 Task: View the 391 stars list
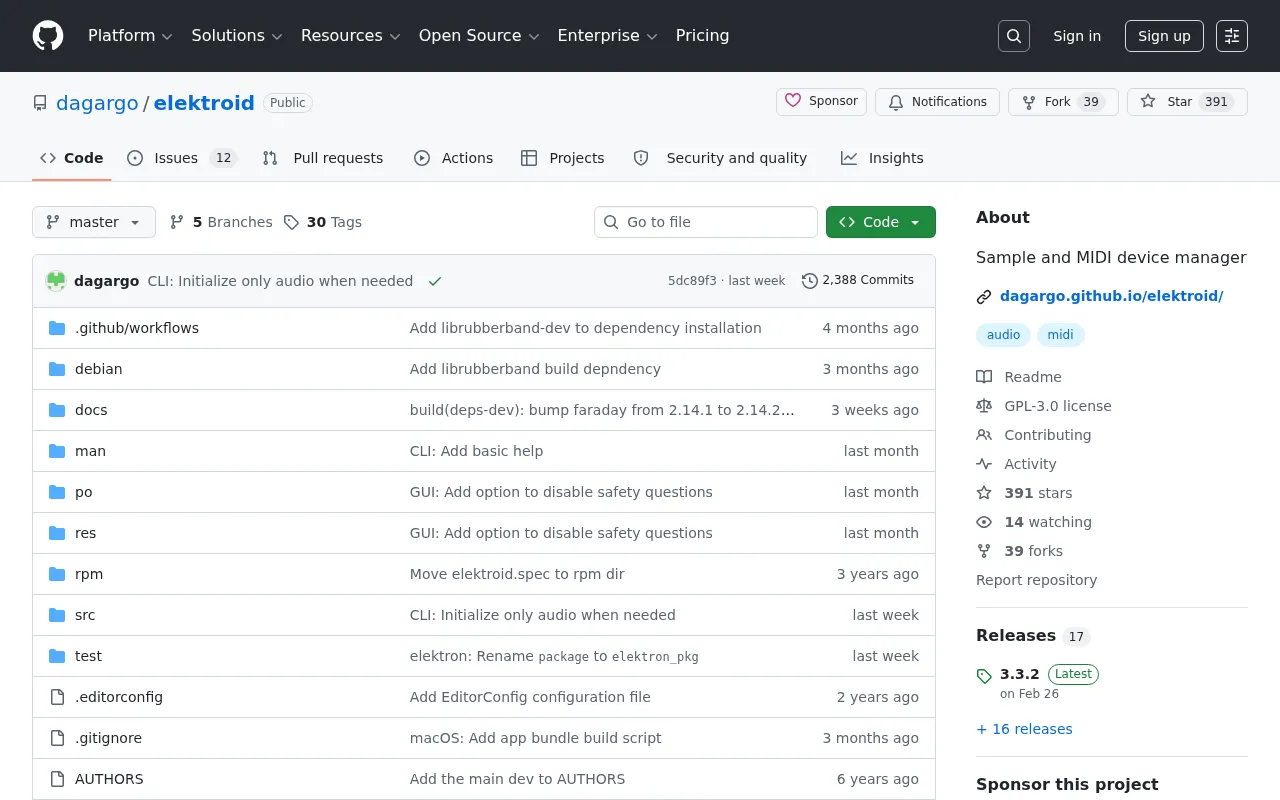(x=1024, y=493)
